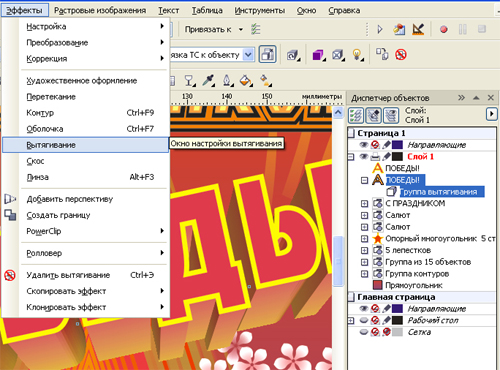This screenshot has width=500, height=370.
Task: Open the Текст menu
Action: pyautogui.click(x=168, y=10)
